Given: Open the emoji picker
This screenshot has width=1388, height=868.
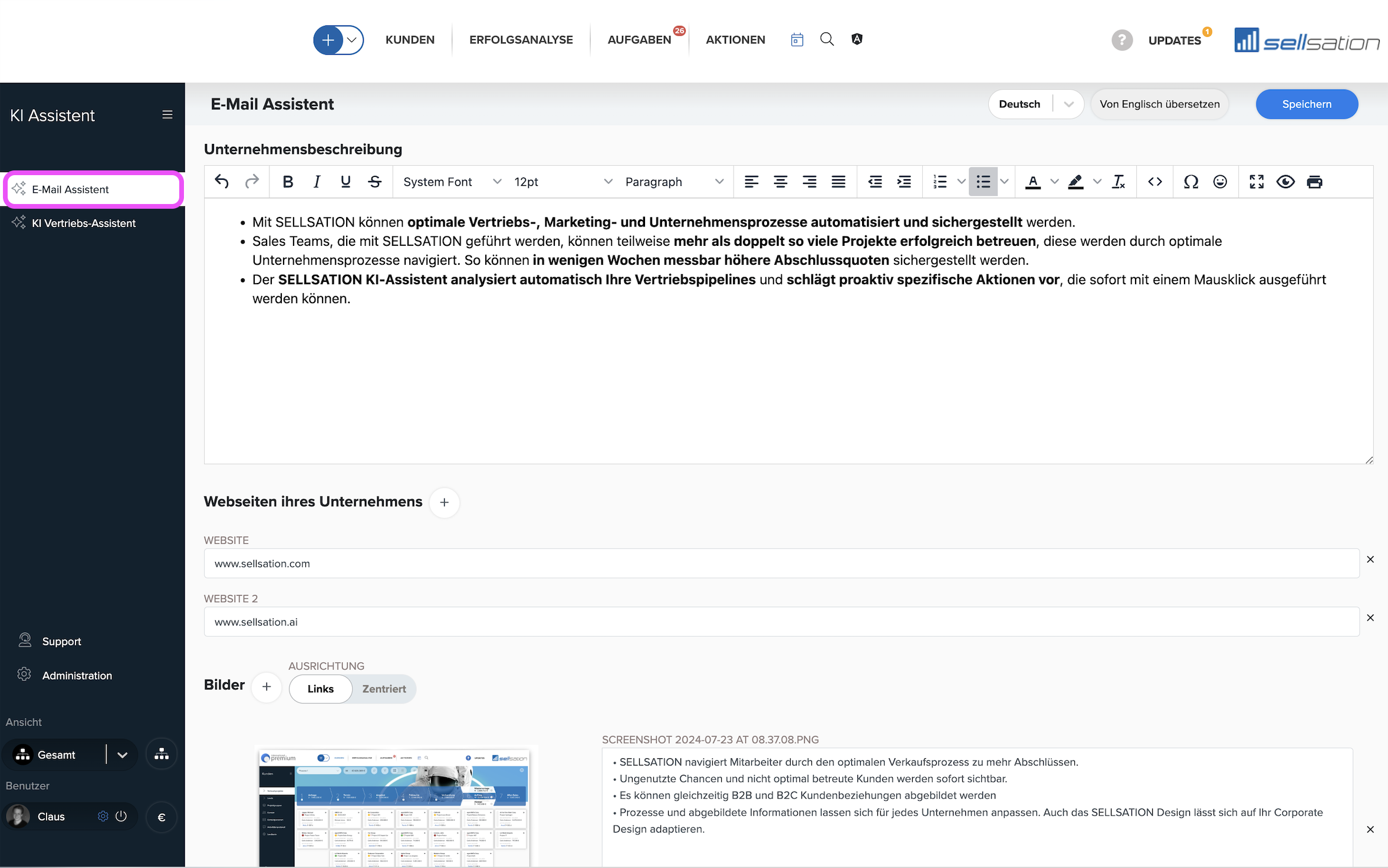Looking at the screenshot, I should pyautogui.click(x=1220, y=182).
